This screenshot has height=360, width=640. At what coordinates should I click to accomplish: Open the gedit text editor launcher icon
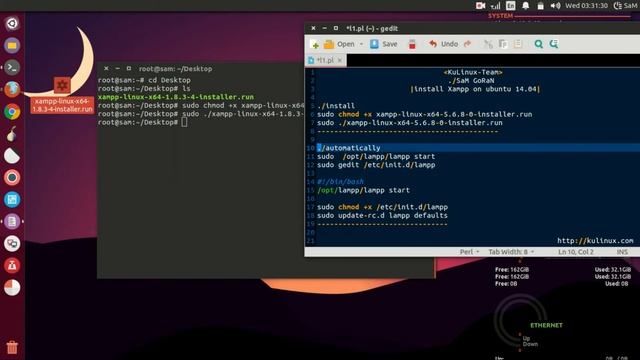click(x=12, y=222)
